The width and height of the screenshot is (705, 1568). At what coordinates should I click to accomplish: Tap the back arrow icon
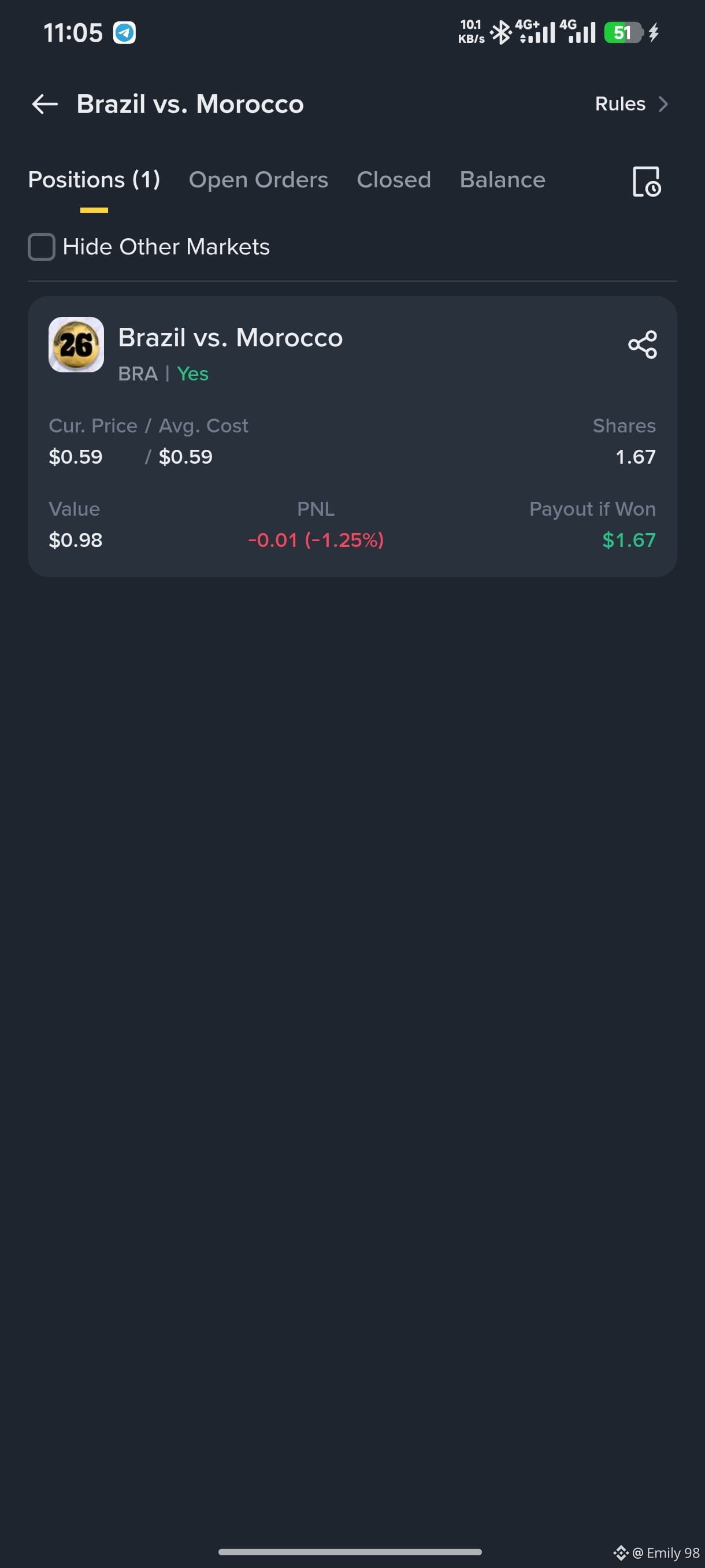click(45, 104)
